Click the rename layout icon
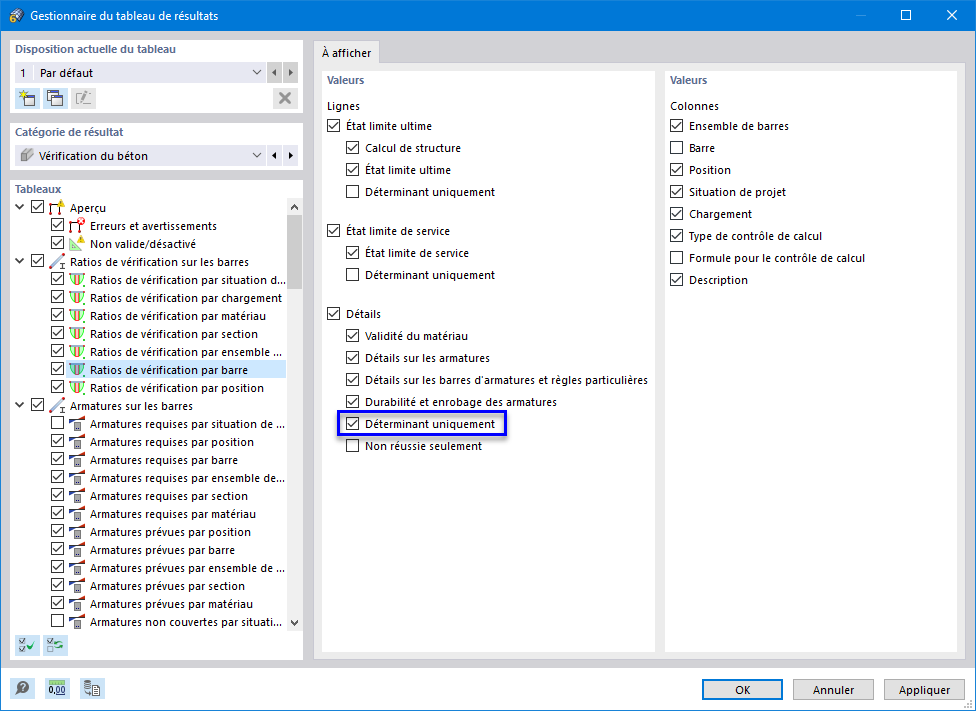The width and height of the screenshot is (976, 711). 83,98
